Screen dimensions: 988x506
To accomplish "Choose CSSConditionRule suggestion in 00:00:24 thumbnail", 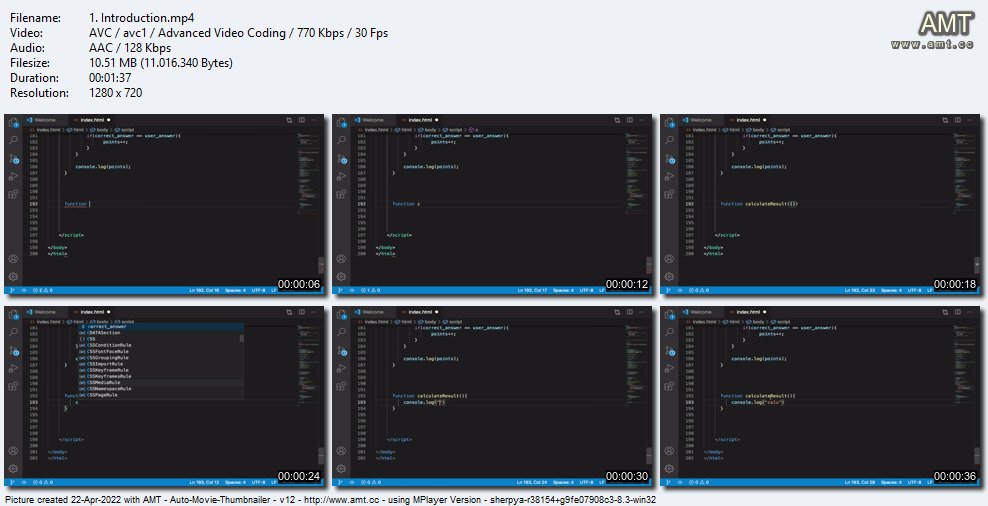I will tap(161, 345).
